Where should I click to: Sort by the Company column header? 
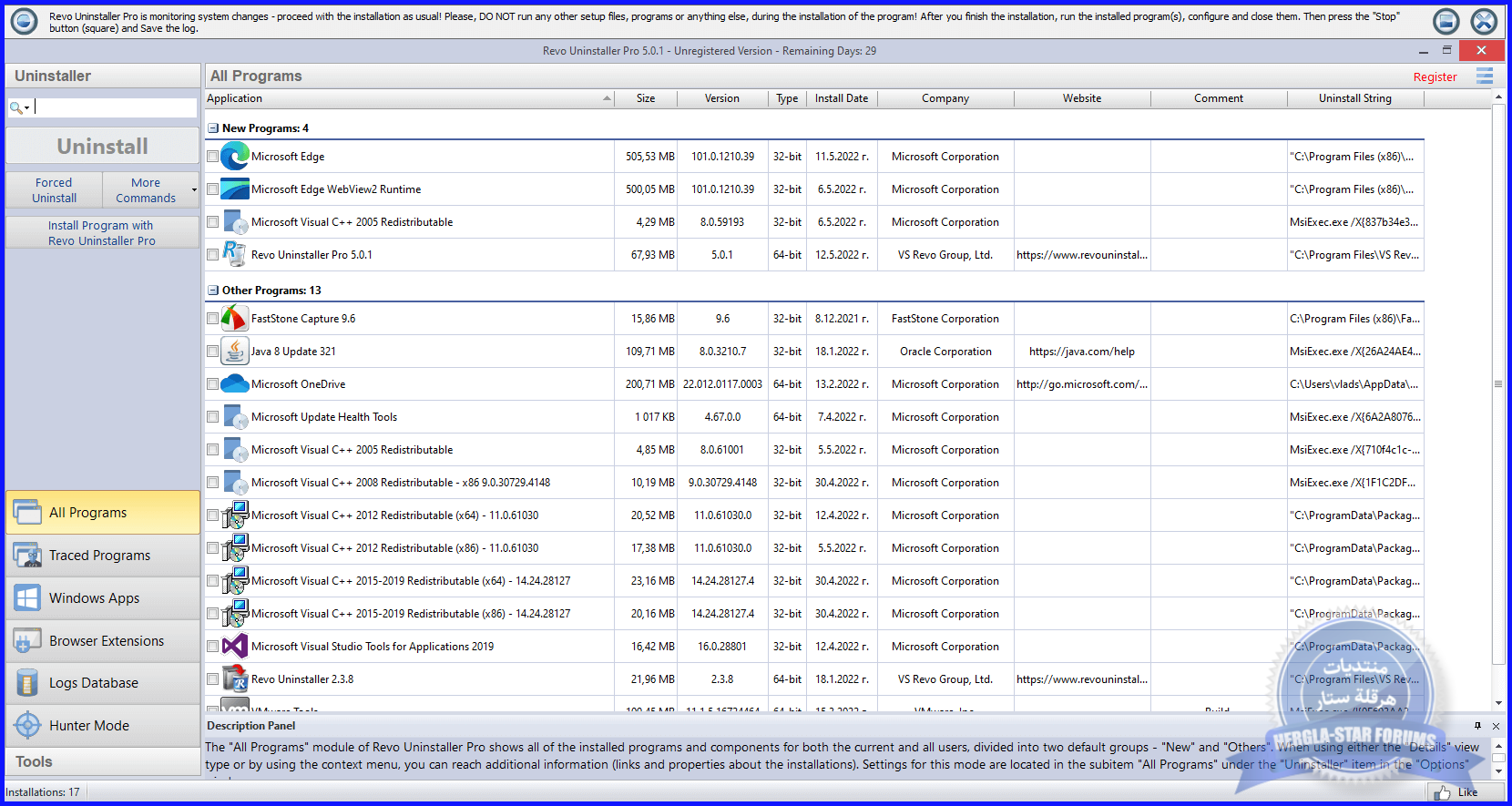(945, 98)
